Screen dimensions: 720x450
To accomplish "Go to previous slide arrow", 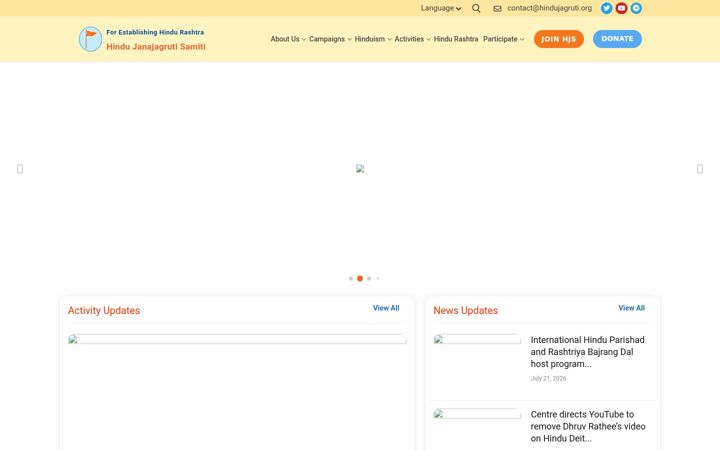I will [x=20, y=169].
